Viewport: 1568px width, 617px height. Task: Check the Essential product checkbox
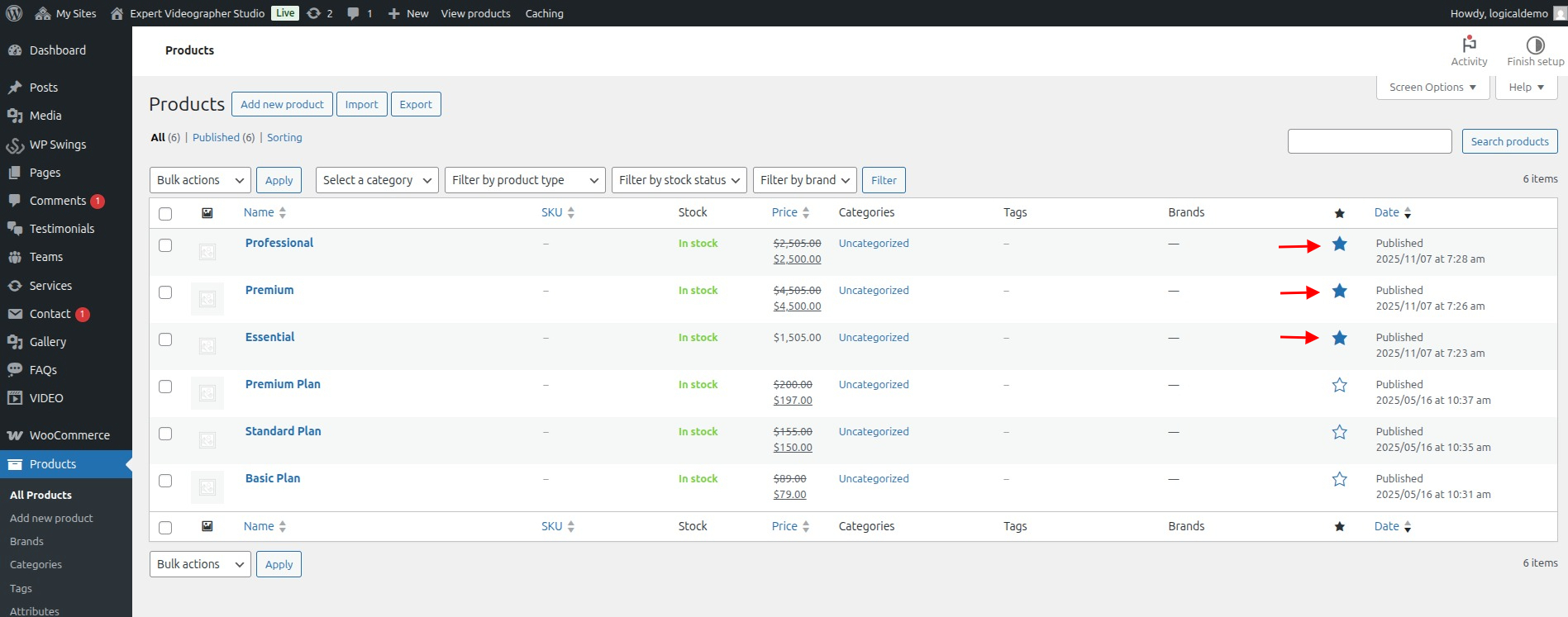tap(165, 339)
